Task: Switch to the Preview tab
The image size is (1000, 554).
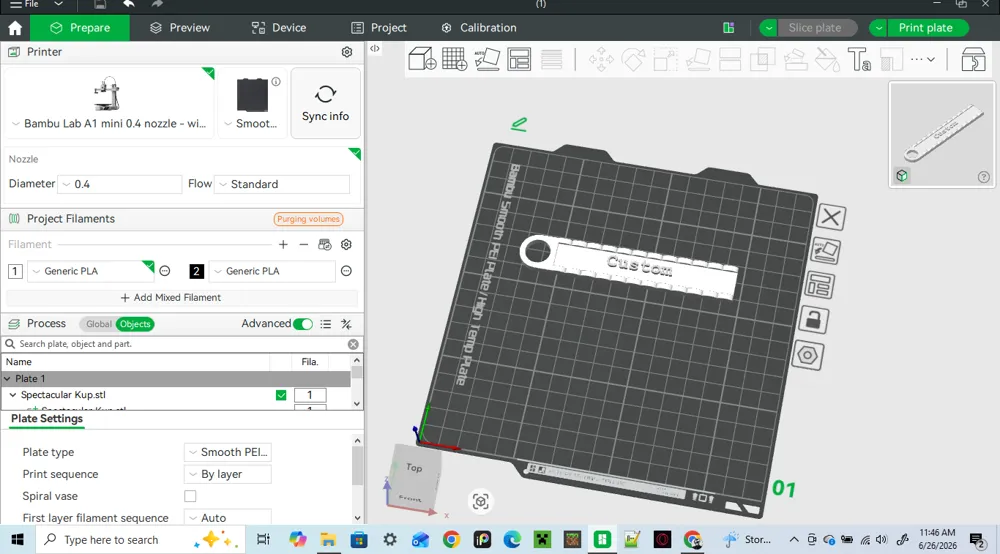Action: click(x=180, y=28)
